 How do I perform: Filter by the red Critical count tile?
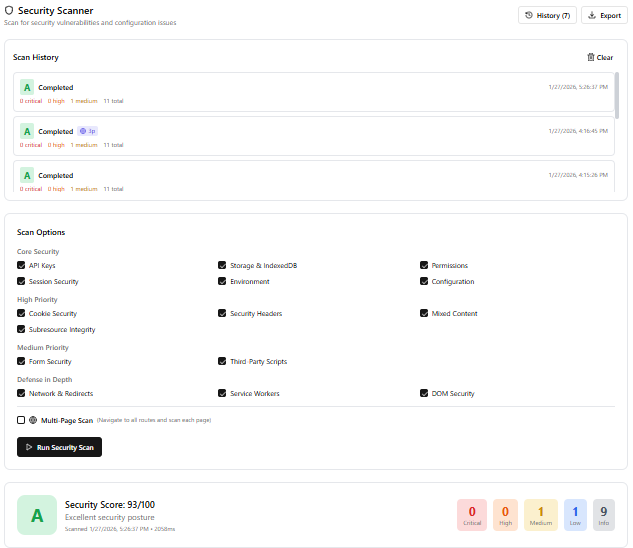[472, 515]
